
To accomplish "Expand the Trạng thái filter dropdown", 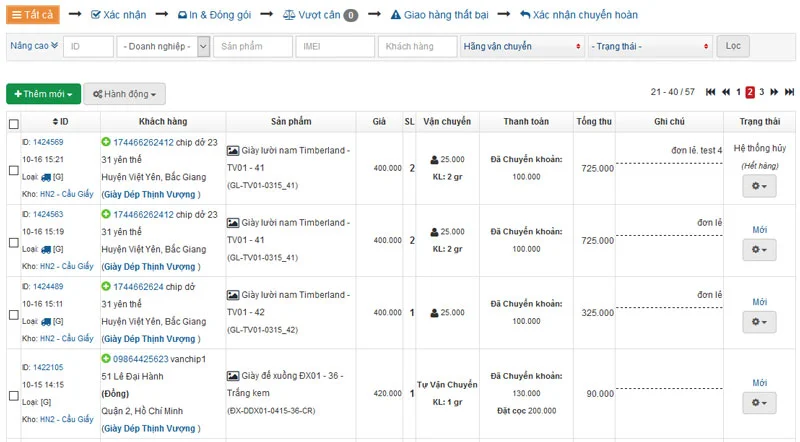I will (649, 46).
